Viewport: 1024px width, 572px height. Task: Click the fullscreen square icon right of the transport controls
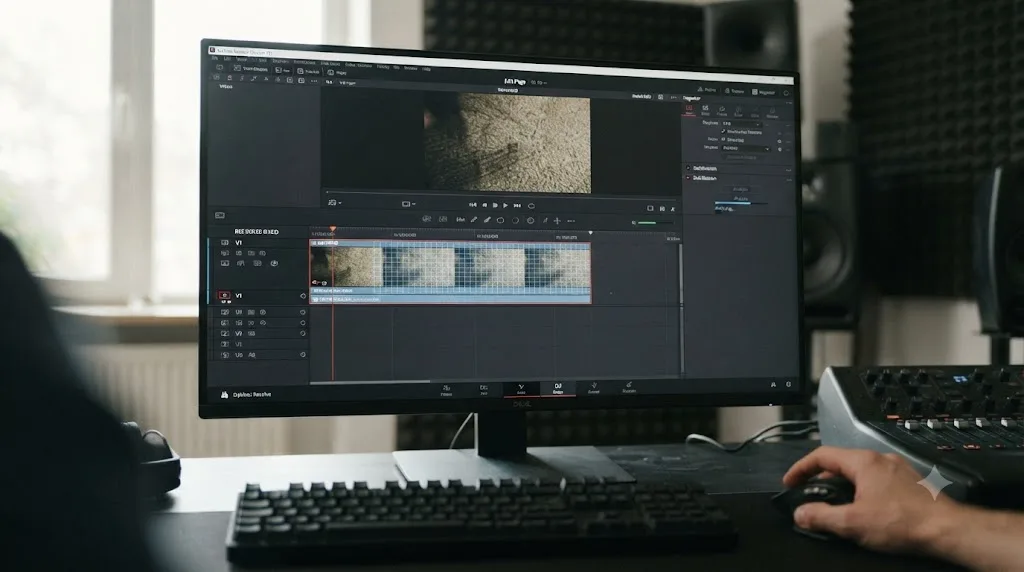pos(650,208)
